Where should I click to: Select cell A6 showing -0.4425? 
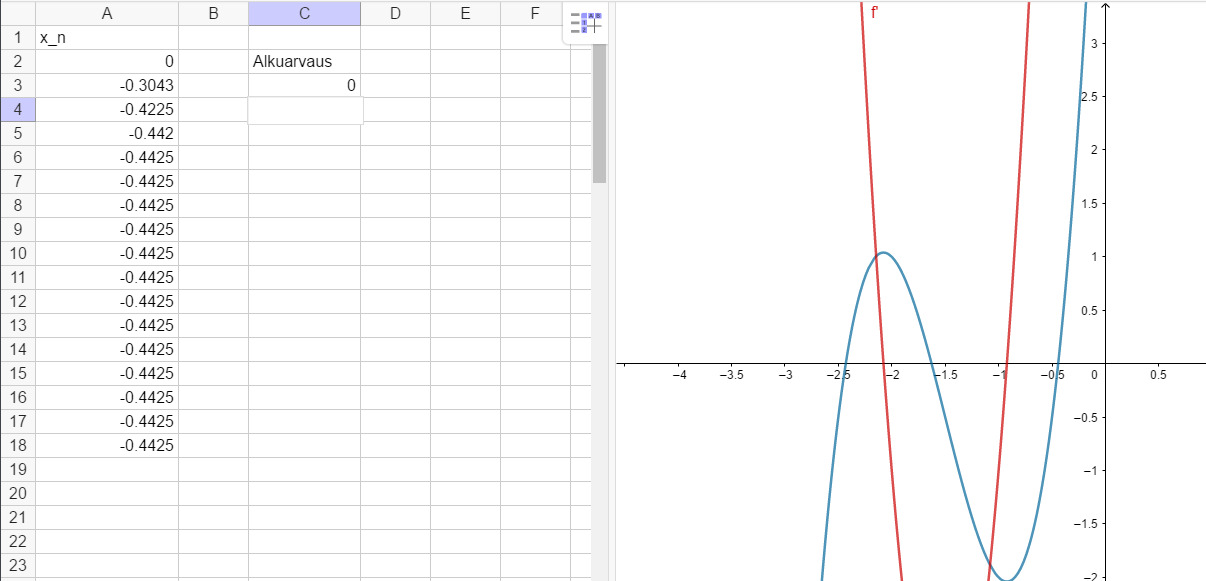click(x=107, y=158)
